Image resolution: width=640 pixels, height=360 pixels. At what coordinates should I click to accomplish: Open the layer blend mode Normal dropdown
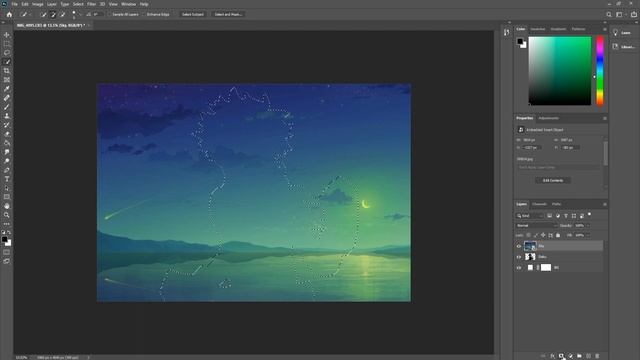(x=536, y=225)
